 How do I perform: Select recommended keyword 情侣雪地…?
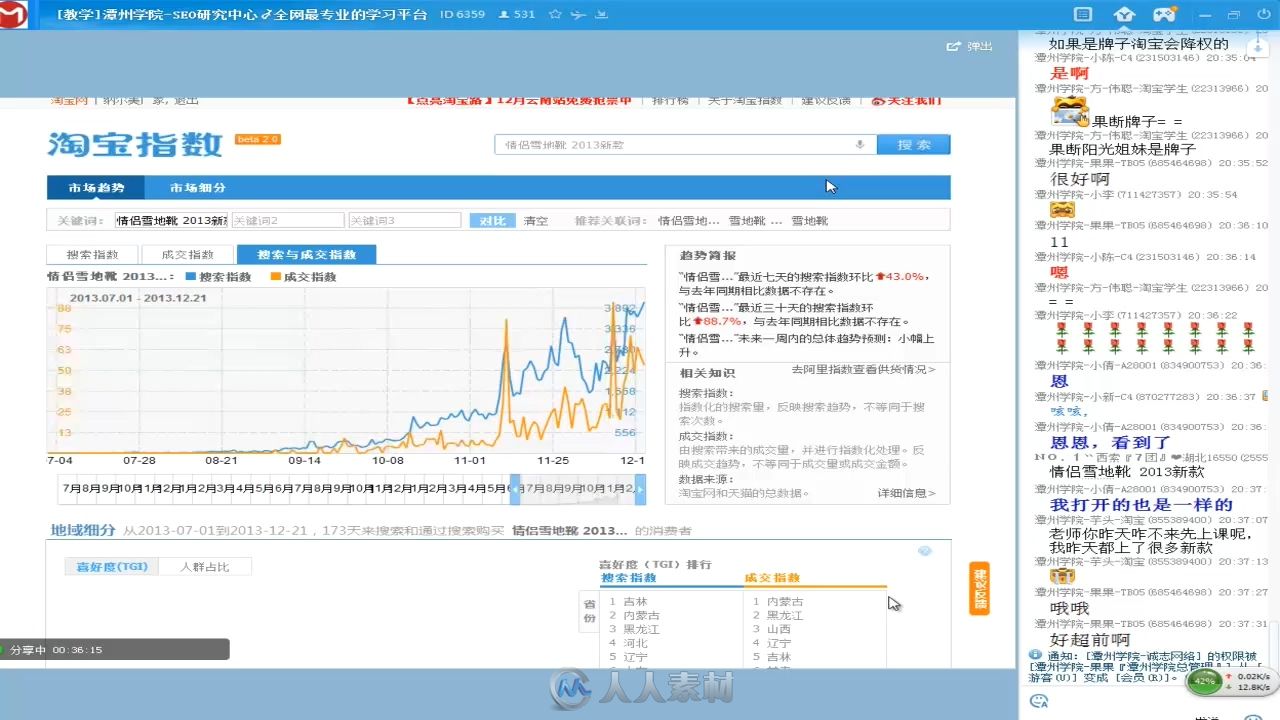(688, 221)
